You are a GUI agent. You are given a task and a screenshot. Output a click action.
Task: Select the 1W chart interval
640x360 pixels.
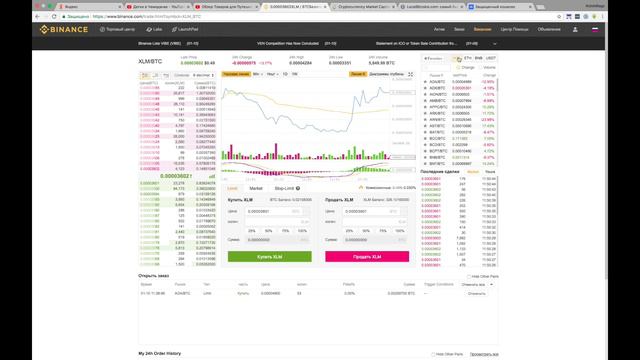pyautogui.click(x=295, y=74)
